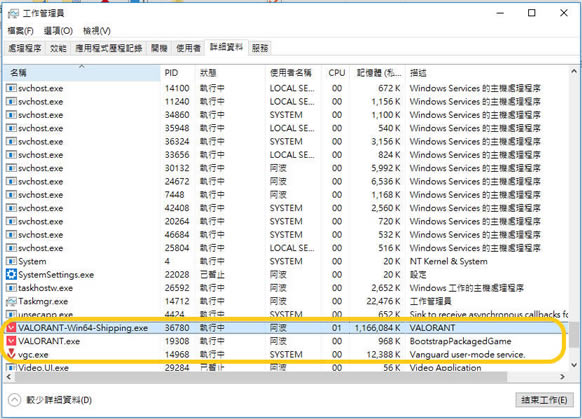Select the svchost.exe icon with PID 42408

12,208
